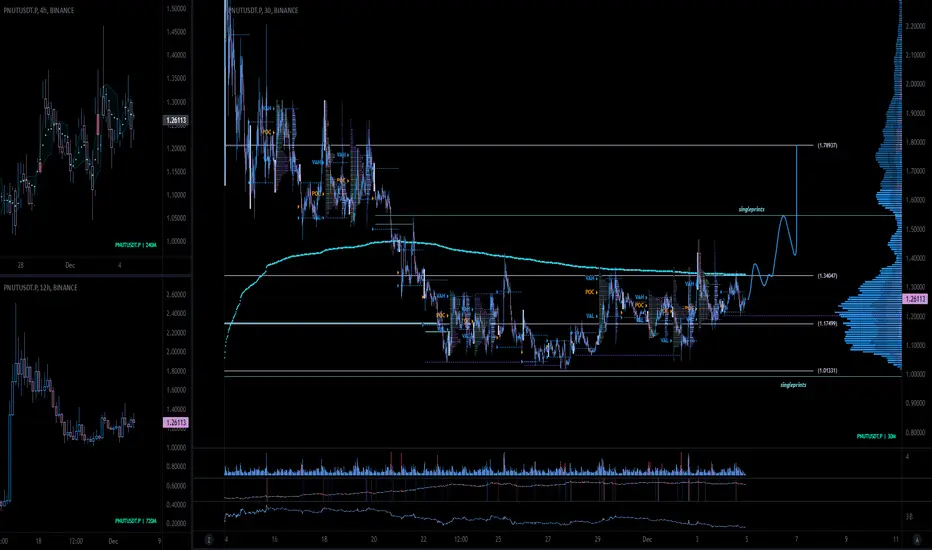The width and height of the screenshot is (932, 550).
Task: Select the PNUTUSDT.P 12h BINANCE chart title
Action: (x=40, y=287)
